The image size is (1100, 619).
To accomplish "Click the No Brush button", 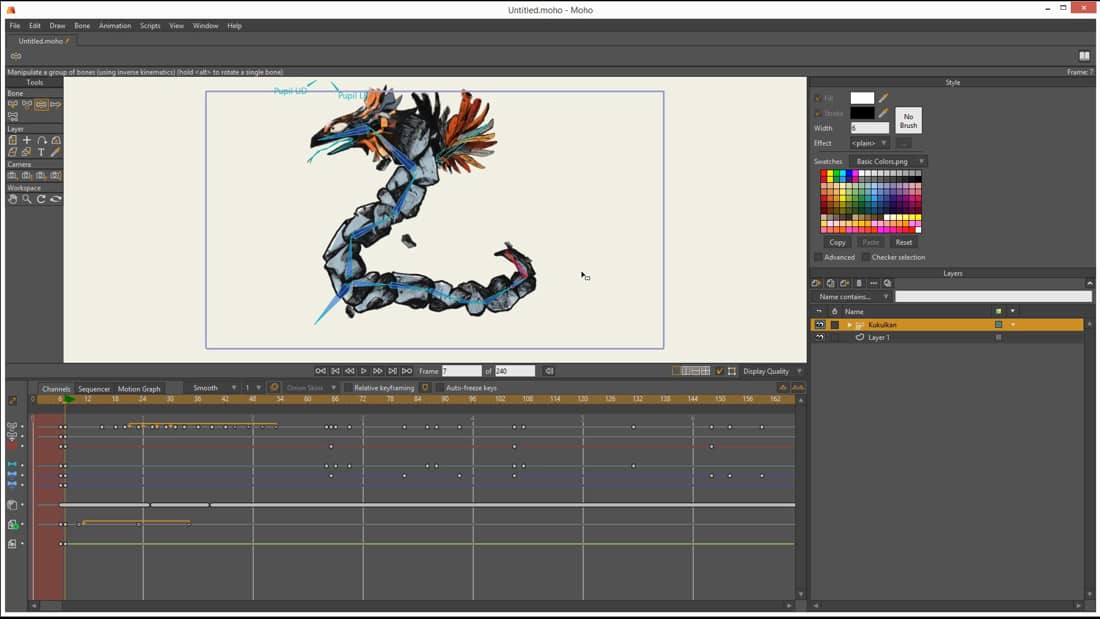I will (908, 121).
